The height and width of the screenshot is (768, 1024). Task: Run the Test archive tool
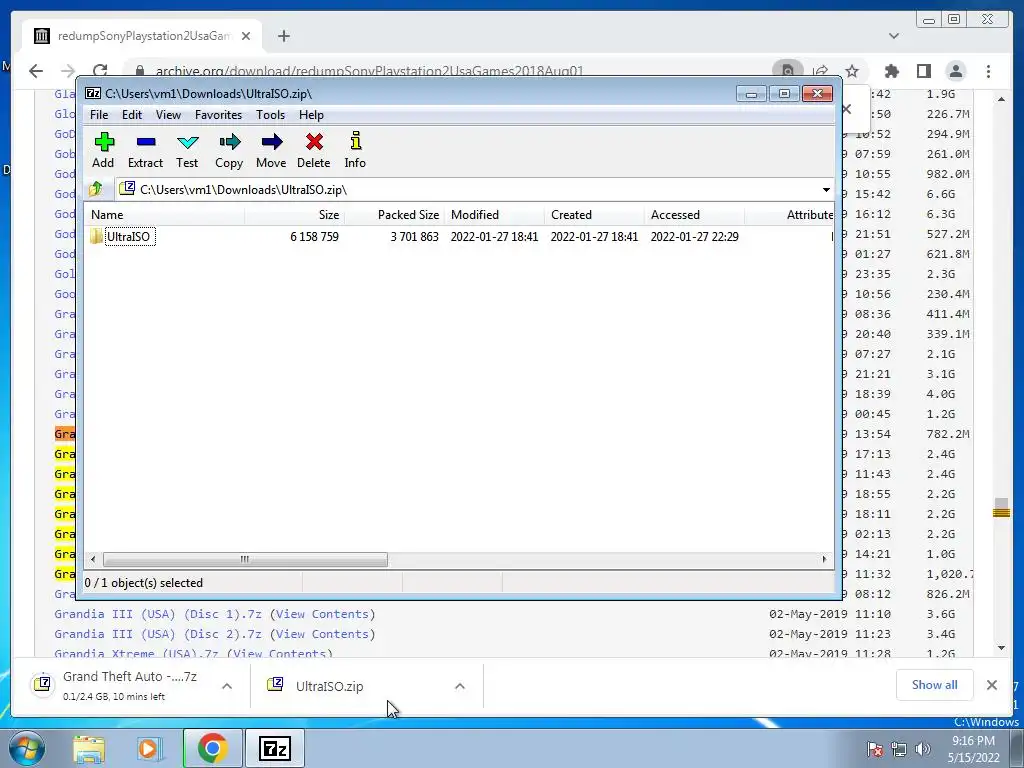click(x=187, y=150)
